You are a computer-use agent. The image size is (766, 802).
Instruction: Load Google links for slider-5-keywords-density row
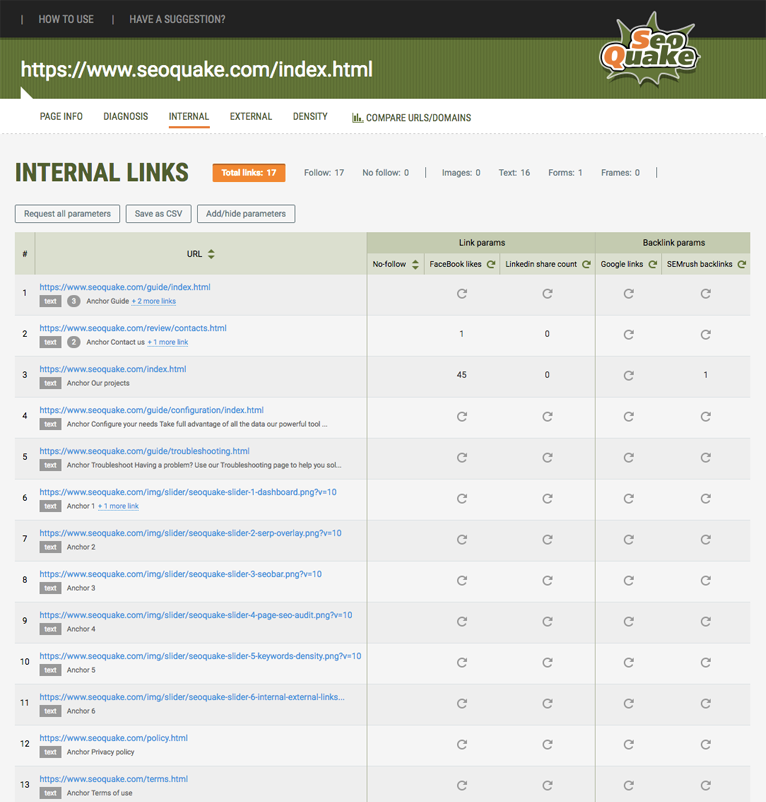(x=628, y=662)
